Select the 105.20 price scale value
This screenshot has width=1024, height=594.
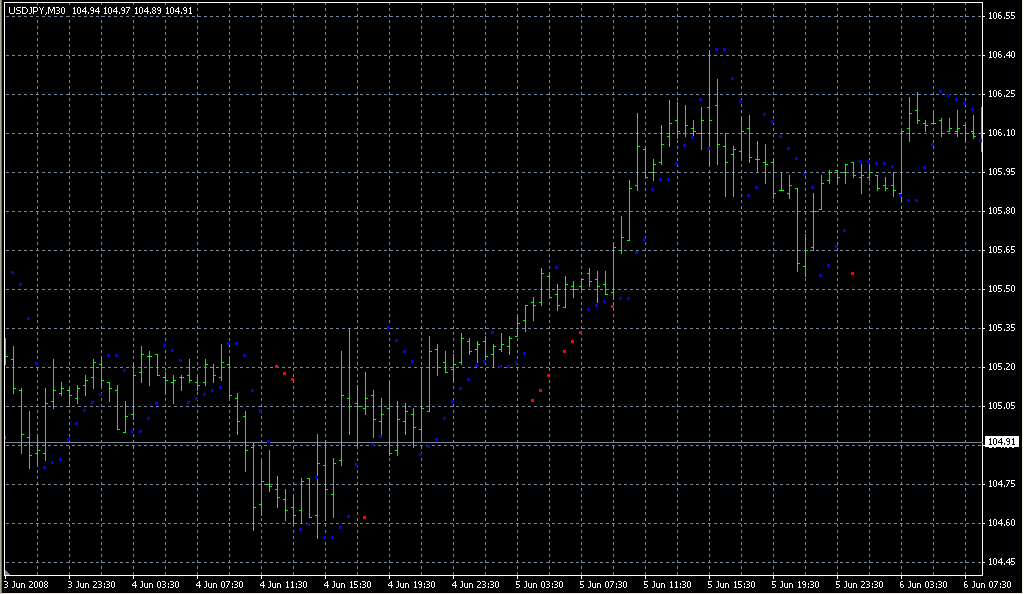(x=1001, y=367)
